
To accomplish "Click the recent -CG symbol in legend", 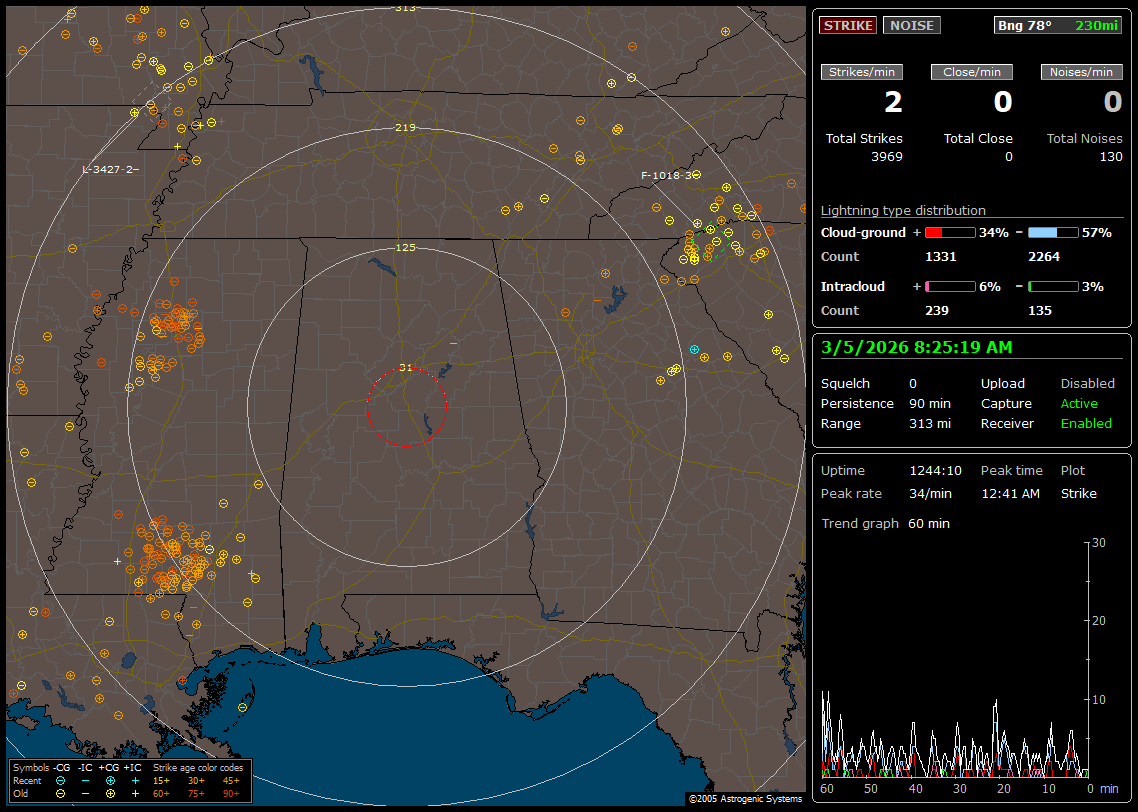I will click(x=61, y=780).
